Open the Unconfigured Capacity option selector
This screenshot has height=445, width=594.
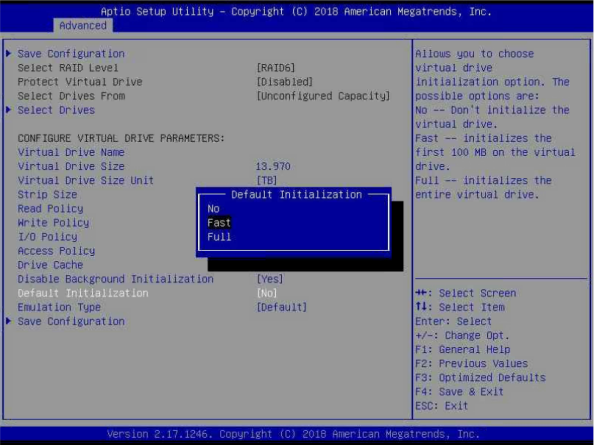click(323, 96)
